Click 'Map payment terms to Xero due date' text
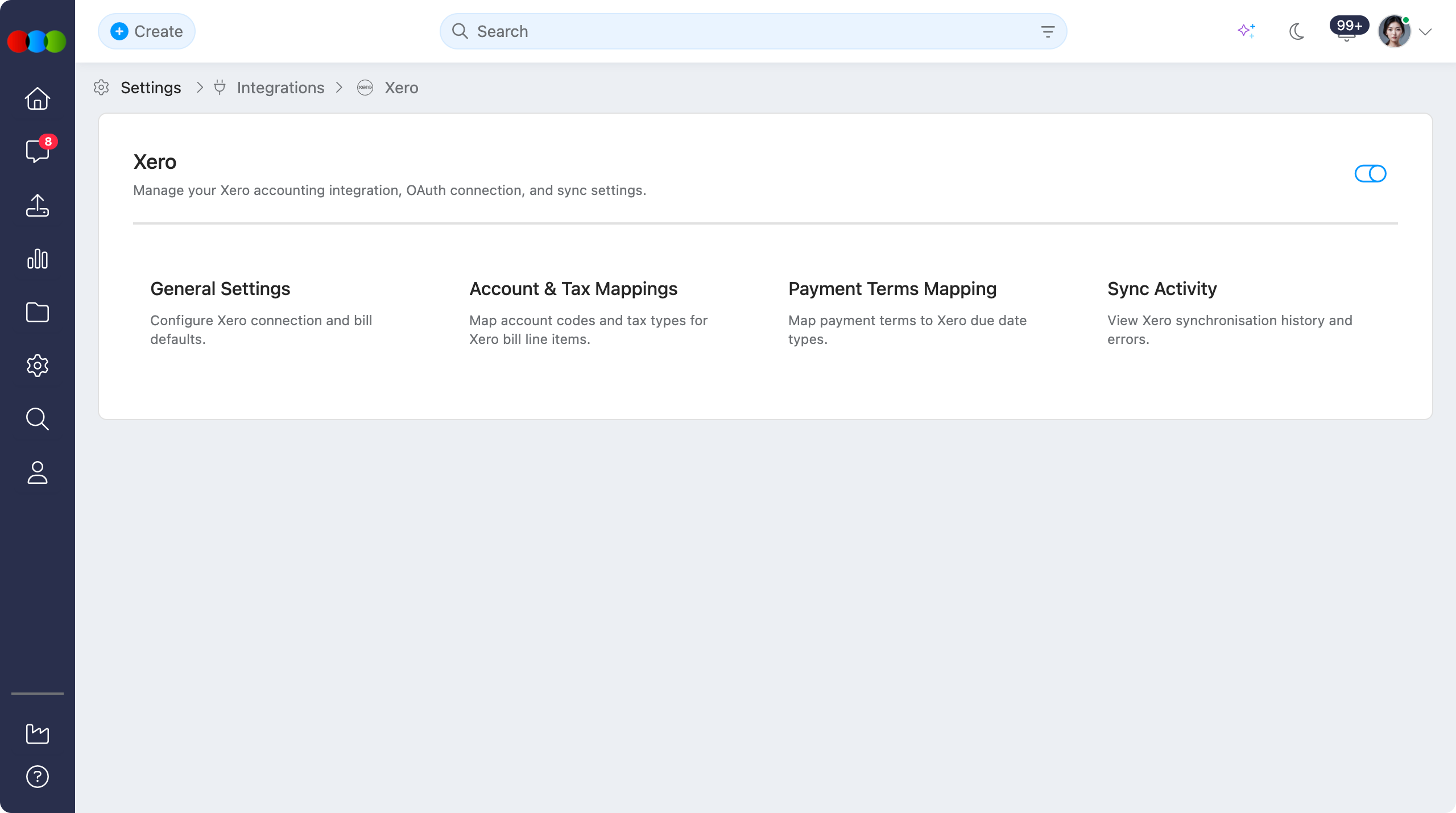This screenshot has width=1456, height=813. tap(907, 330)
